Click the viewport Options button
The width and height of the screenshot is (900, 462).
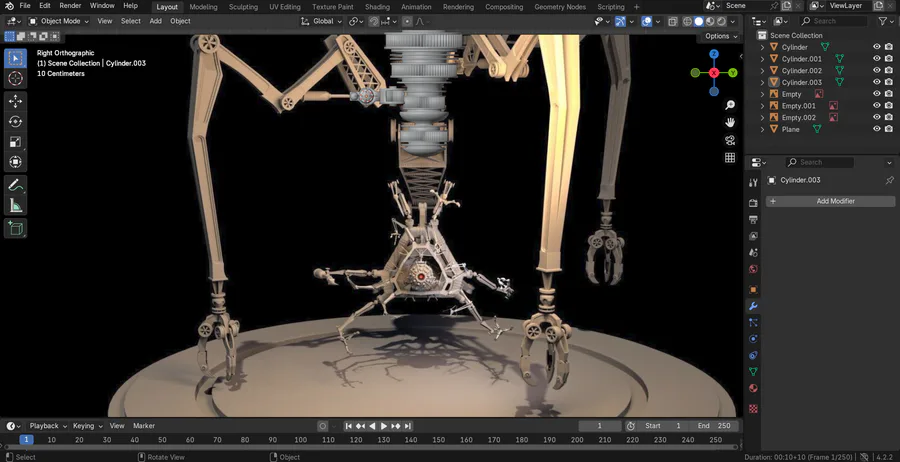pyautogui.click(x=719, y=36)
